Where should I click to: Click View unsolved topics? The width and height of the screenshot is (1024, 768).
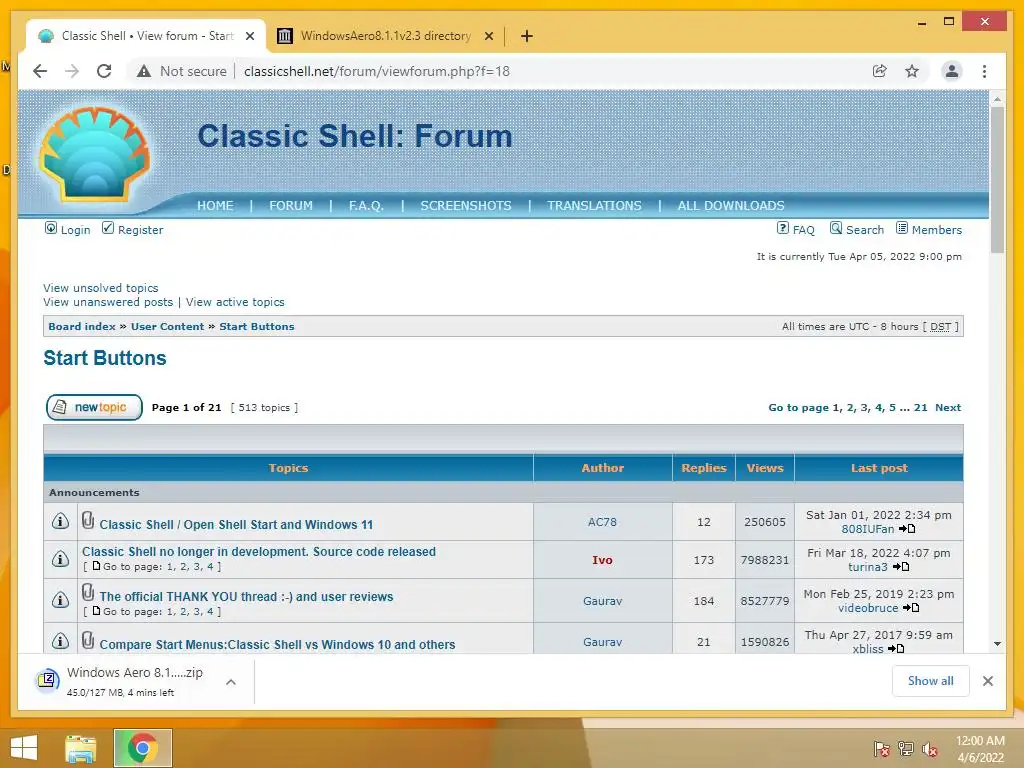pyautogui.click(x=101, y=288)
